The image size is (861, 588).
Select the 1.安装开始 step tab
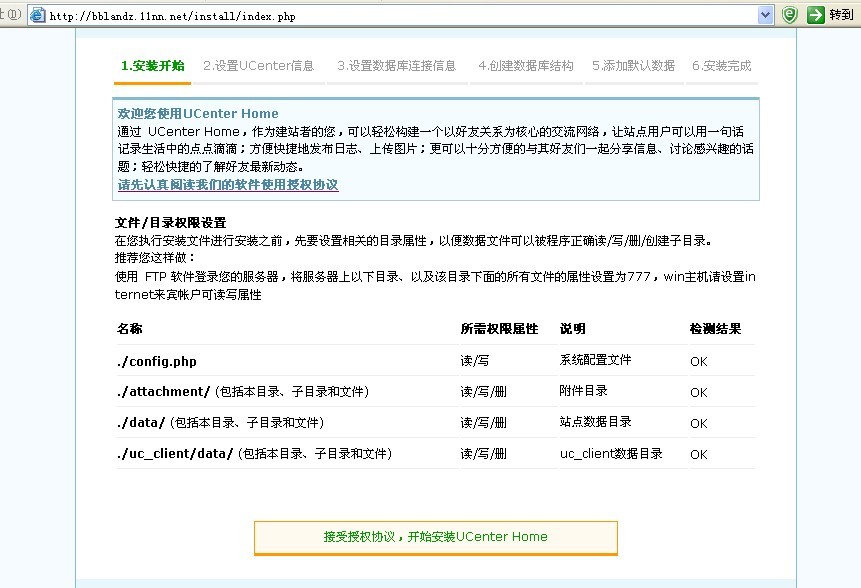coord(153,66)
